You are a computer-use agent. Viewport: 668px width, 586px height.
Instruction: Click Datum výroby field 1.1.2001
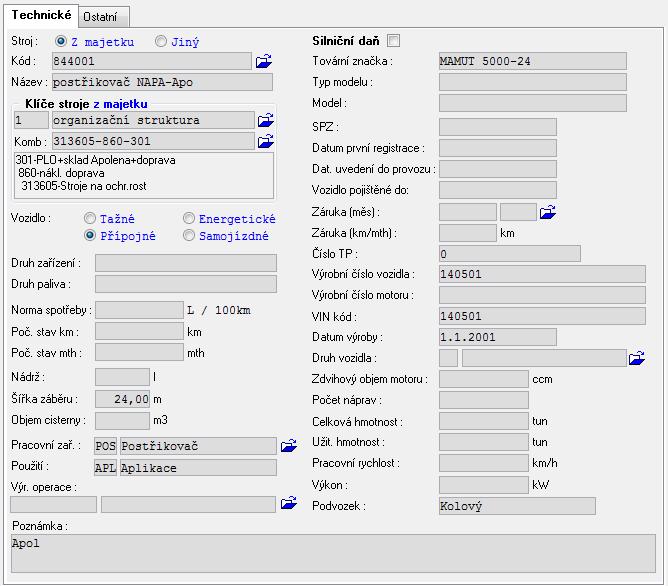(498, 337)
